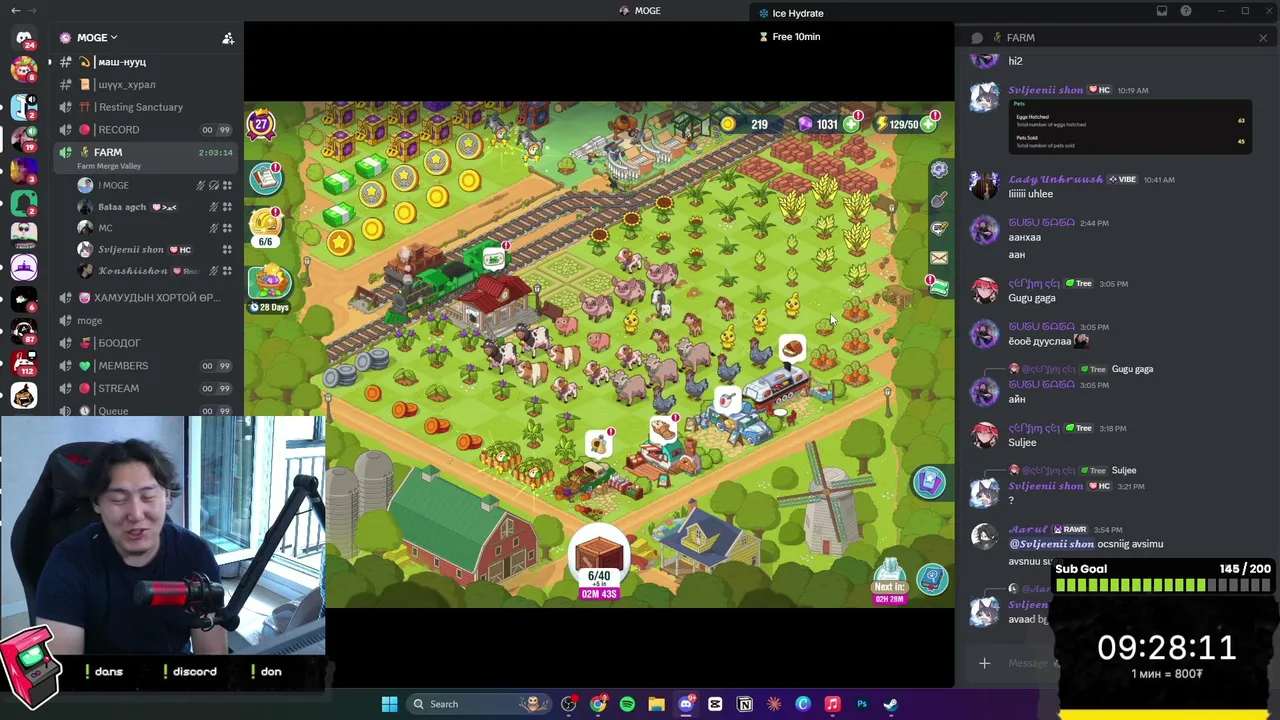Screen dimensions: 1280x720
Task: Open the quest book task list icon
Action: [x=265, y=178]
